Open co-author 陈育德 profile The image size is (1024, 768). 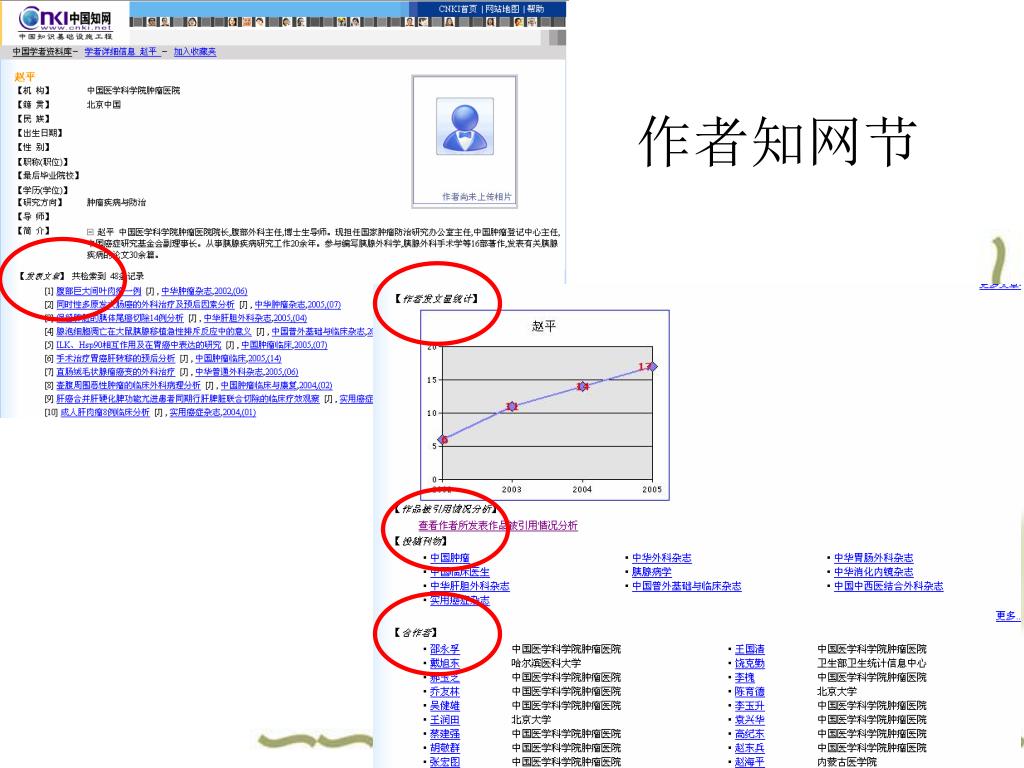tap(750, 691)
